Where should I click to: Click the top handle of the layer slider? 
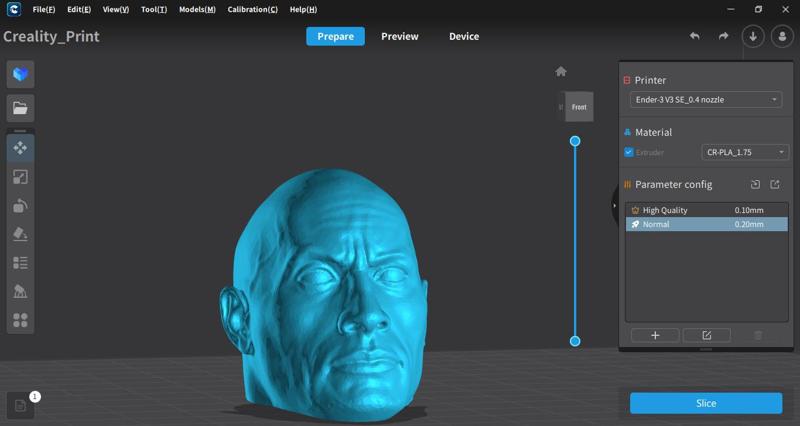(575, 141)
